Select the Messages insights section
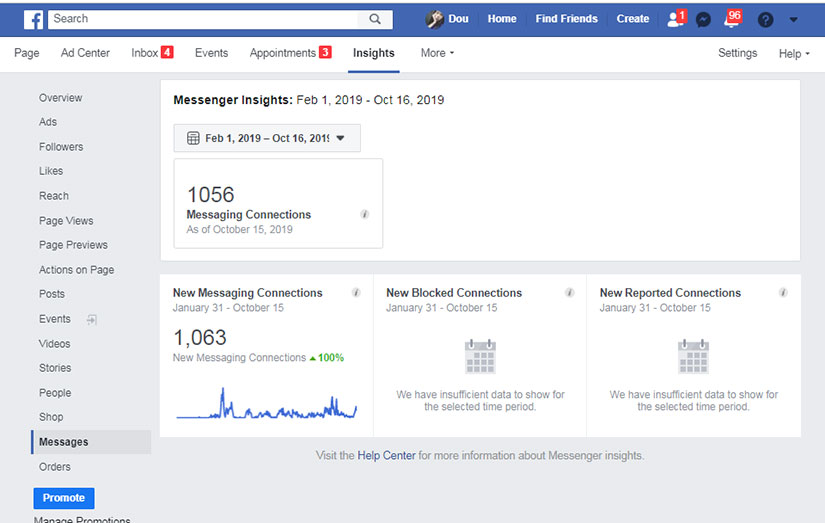 click(x=91, y=442)
